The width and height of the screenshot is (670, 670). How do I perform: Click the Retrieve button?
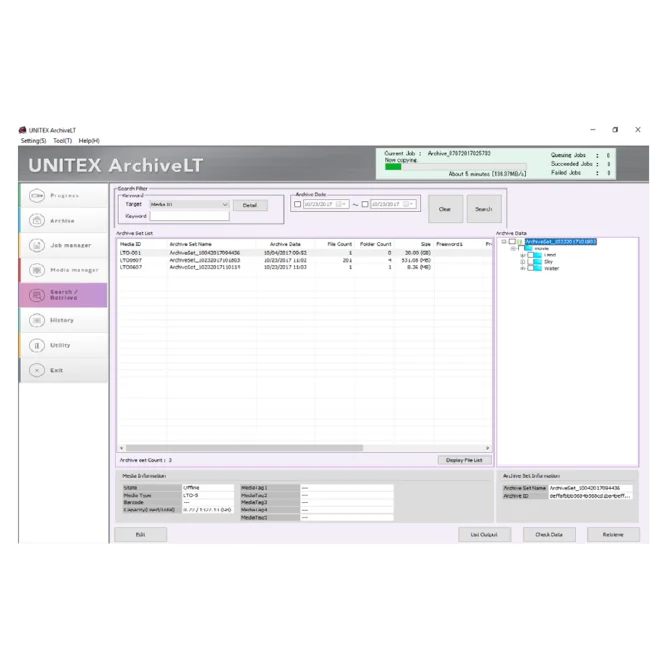[613, 535]
